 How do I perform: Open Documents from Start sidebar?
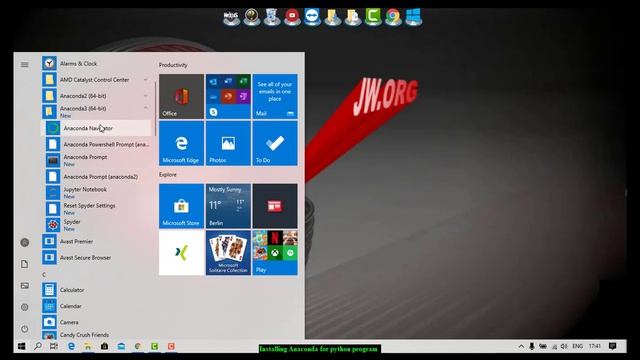[x=24, y=264]
